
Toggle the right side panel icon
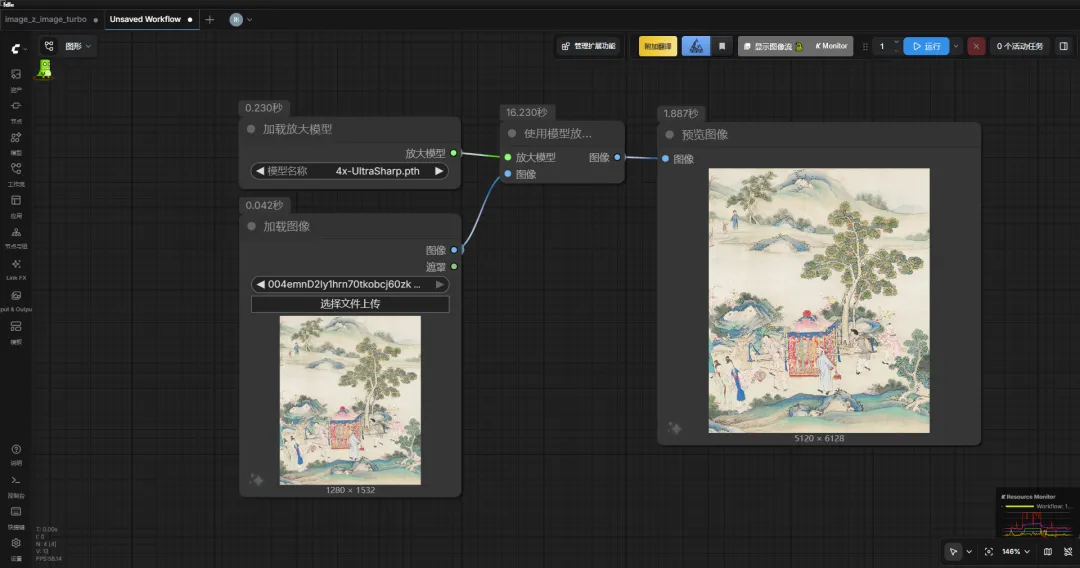[x=1063, y=46]
